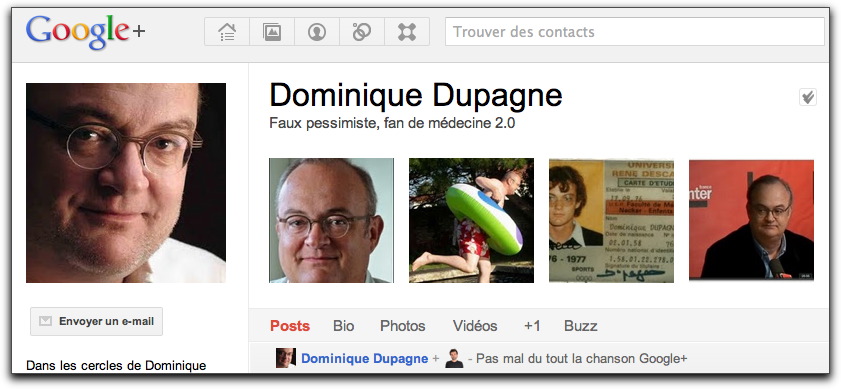The height and width of the screenshot is (389, 841).
Task: Open the Games icon in the toolbar
Action: point(407,32)
